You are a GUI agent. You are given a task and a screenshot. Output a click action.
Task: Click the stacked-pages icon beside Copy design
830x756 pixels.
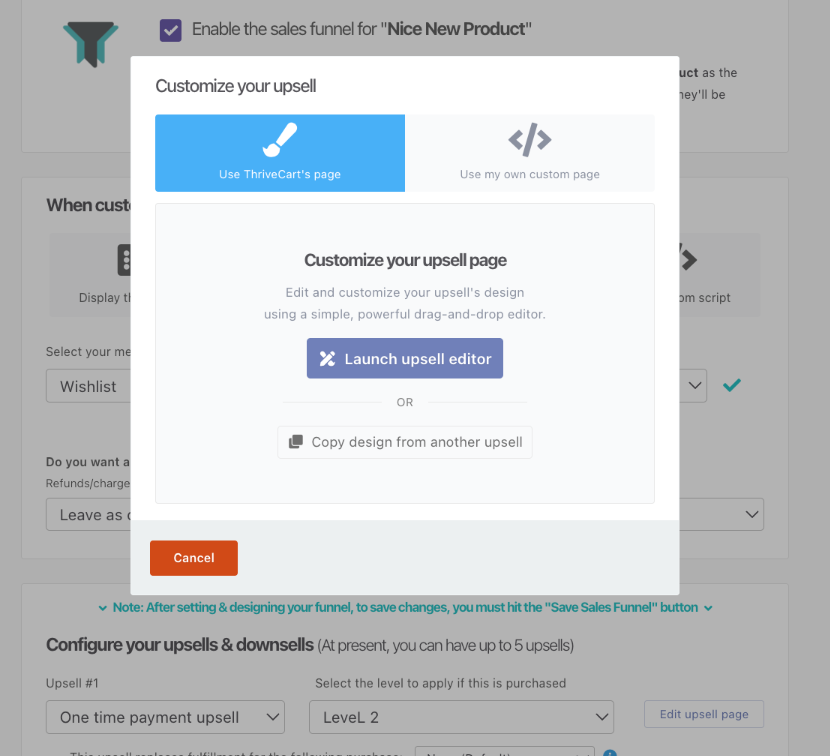pos(296,442)
